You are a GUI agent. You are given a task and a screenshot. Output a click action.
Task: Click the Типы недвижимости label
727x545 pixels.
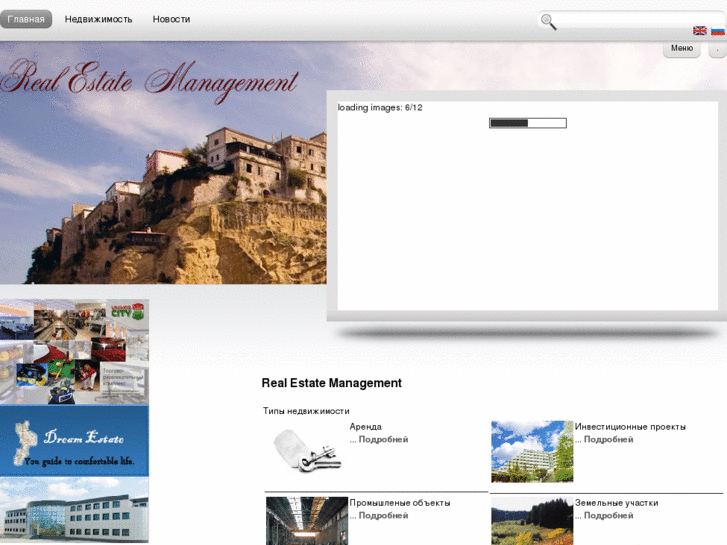tap(306, 411)
